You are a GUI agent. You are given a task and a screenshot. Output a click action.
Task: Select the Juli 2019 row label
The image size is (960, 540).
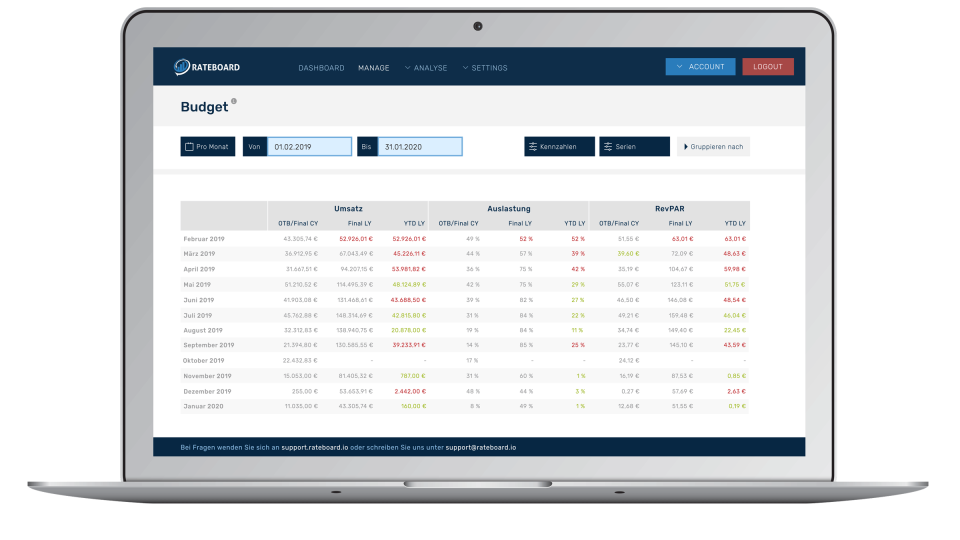pyautogui.click(x=198, y=315)
